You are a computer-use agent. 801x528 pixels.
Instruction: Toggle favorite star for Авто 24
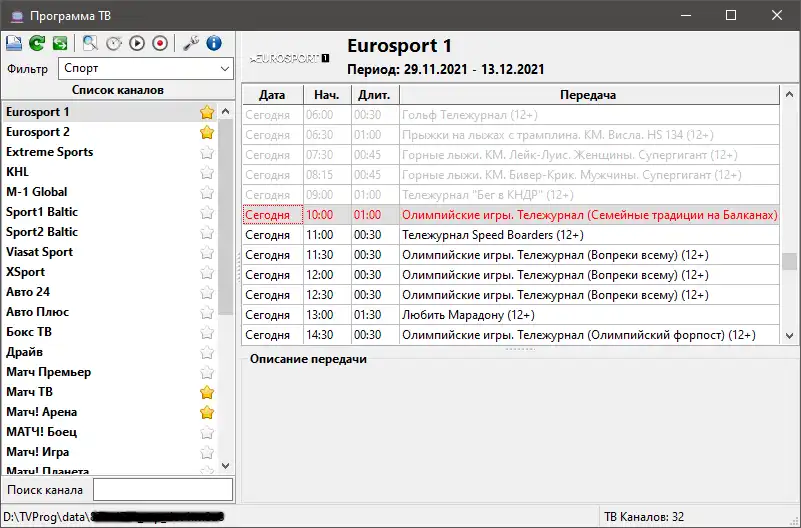click(207, 292)
